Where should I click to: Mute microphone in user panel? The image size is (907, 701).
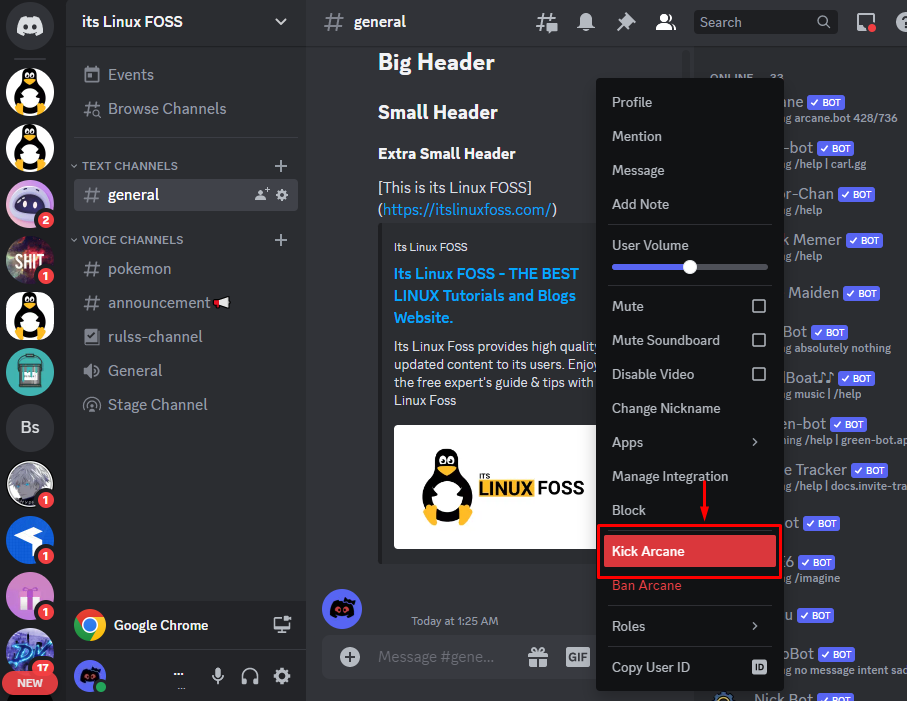point(217,676)
